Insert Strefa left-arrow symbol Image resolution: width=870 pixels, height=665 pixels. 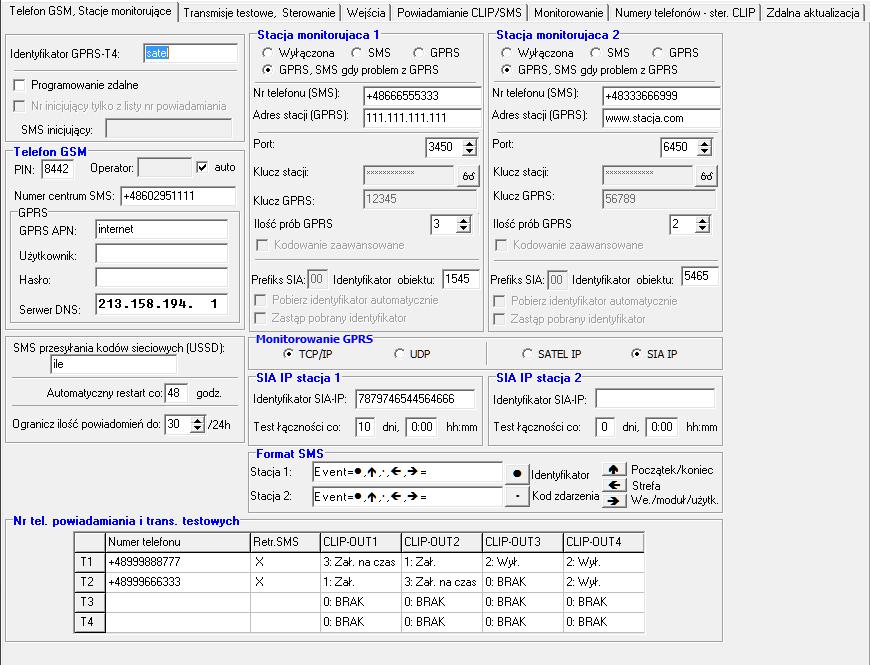tap(613, 485)
